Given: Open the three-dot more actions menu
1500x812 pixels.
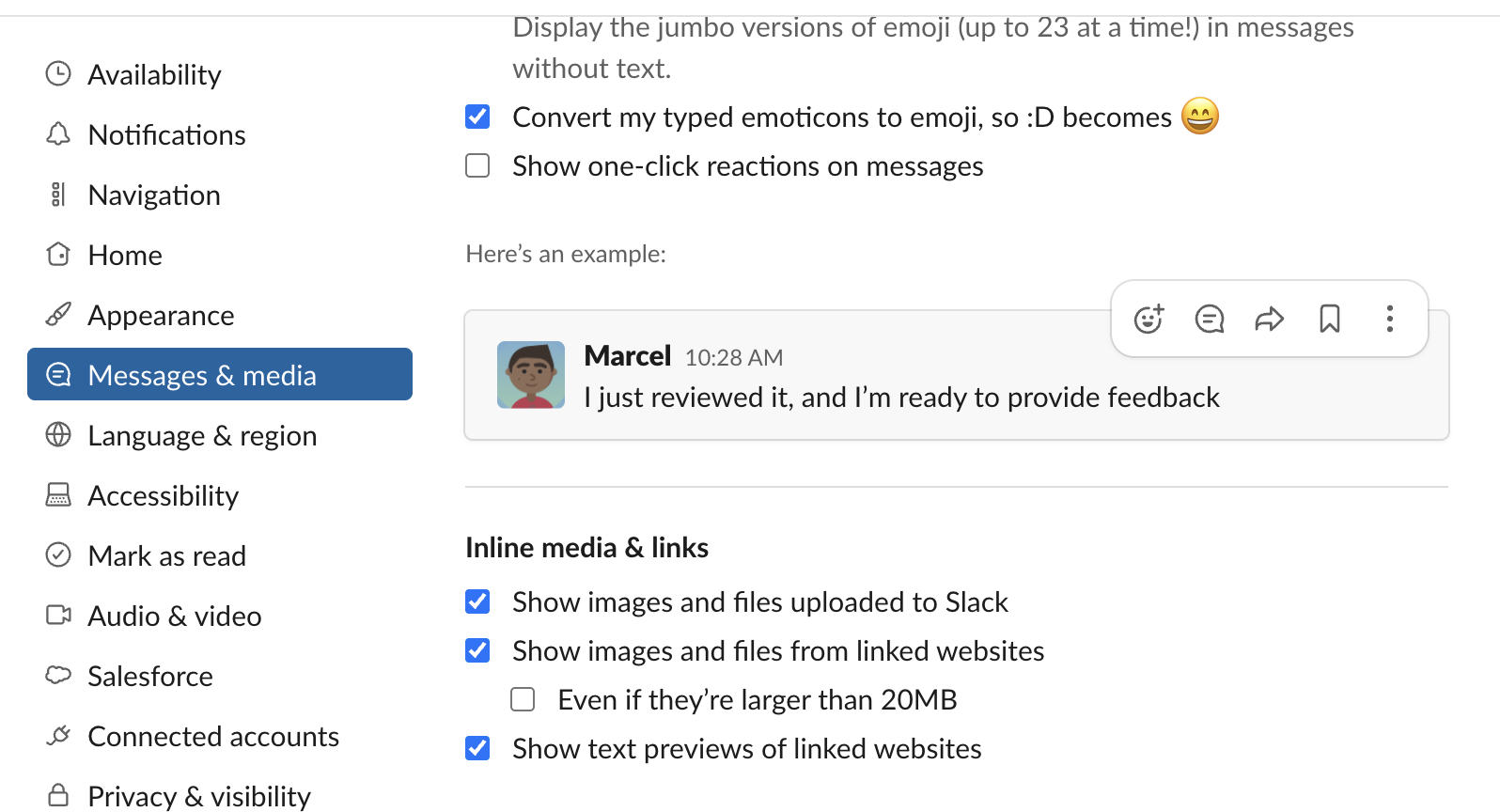Looking at the screenshot, I should click(x=1390, y=320).
